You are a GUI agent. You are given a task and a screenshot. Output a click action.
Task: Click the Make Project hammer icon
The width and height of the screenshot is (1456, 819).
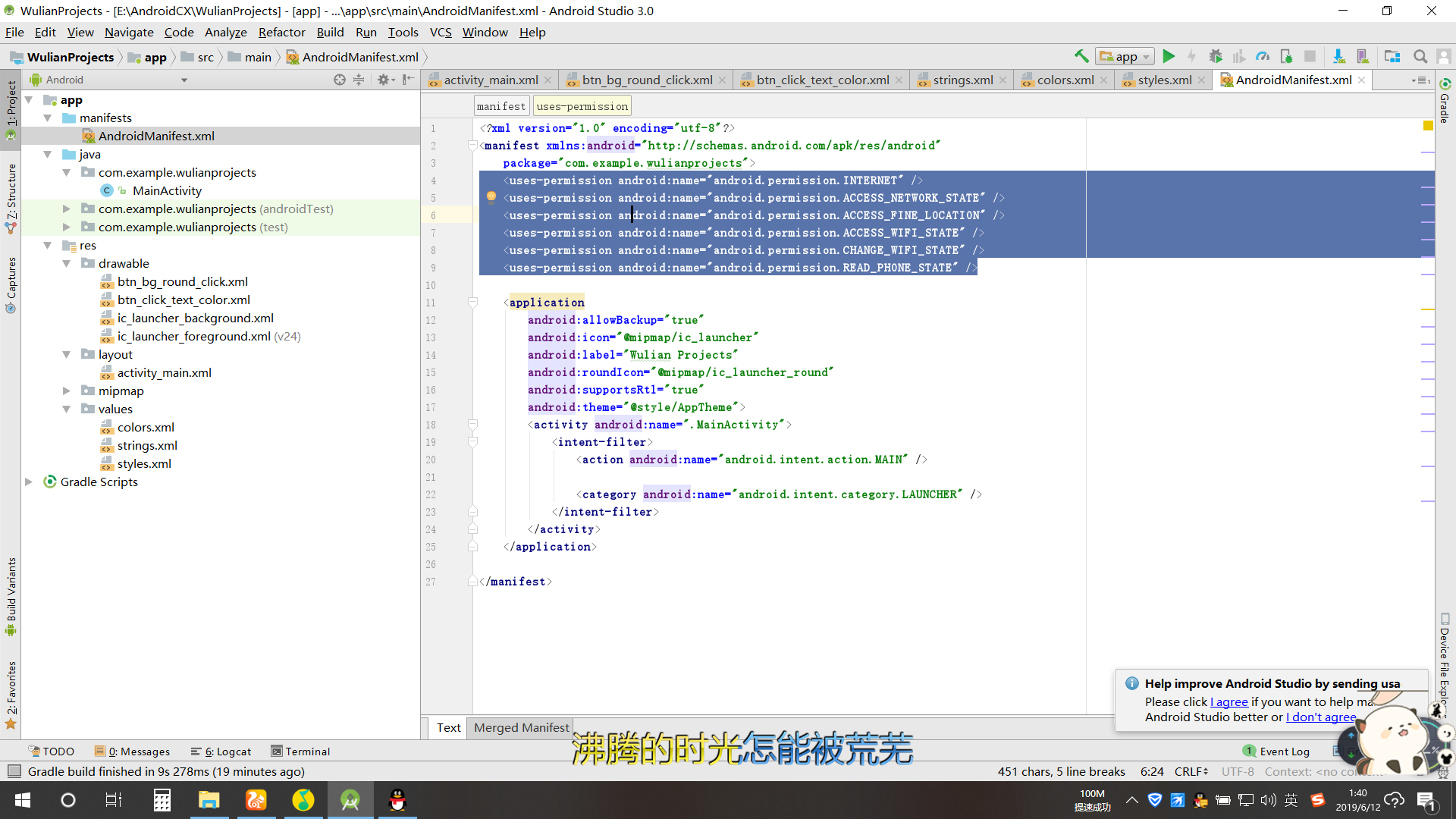click(1081, 56)
